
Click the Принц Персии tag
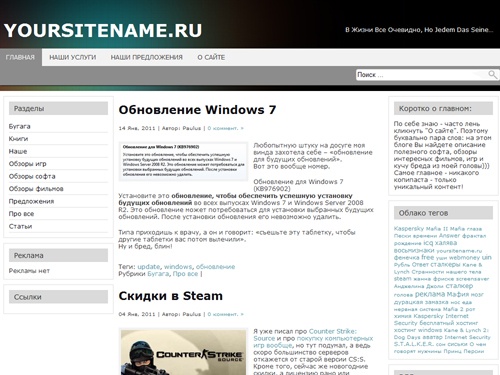click(x=464, y=351)
